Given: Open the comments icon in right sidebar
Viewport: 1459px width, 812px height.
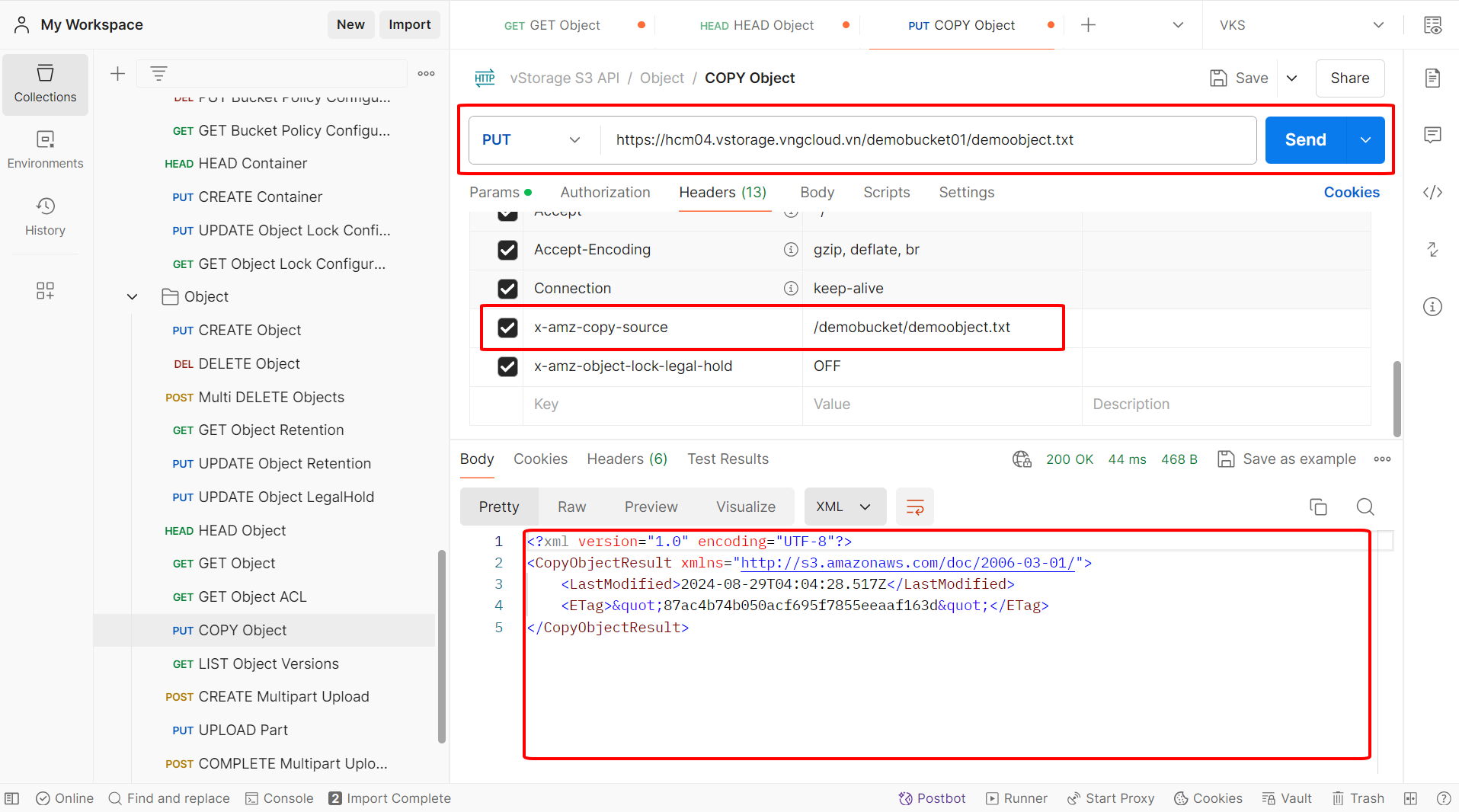Looking at the screenshot, I should tap(1432, 136).
